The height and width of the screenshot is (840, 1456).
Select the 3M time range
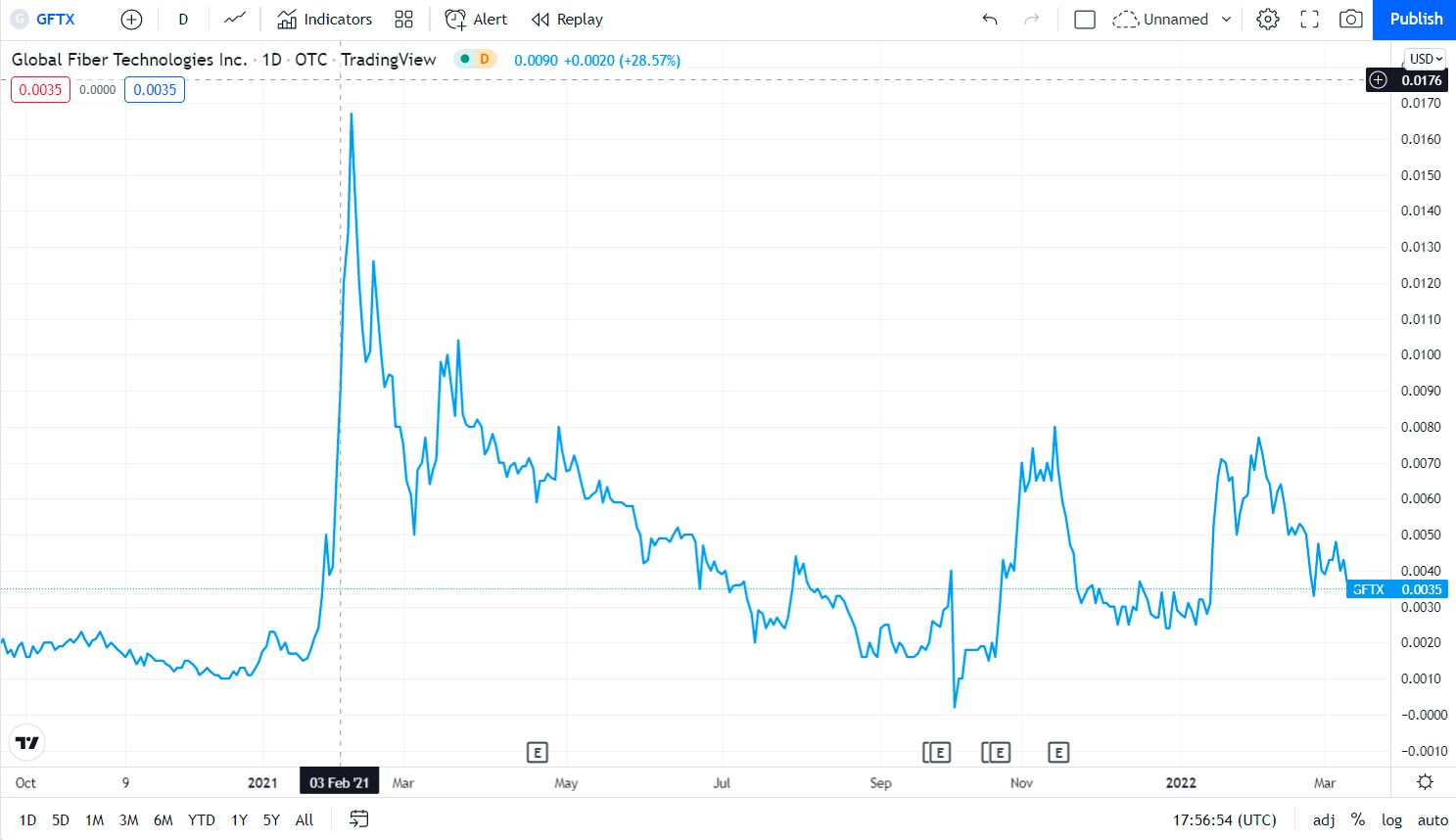point(128,819)
